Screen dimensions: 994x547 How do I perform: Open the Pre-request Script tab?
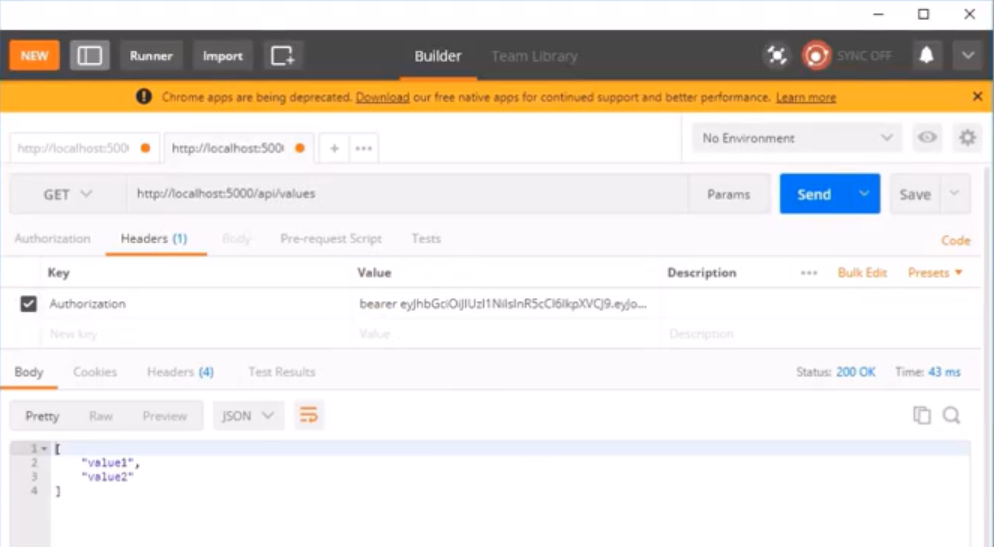pos(331,238)
